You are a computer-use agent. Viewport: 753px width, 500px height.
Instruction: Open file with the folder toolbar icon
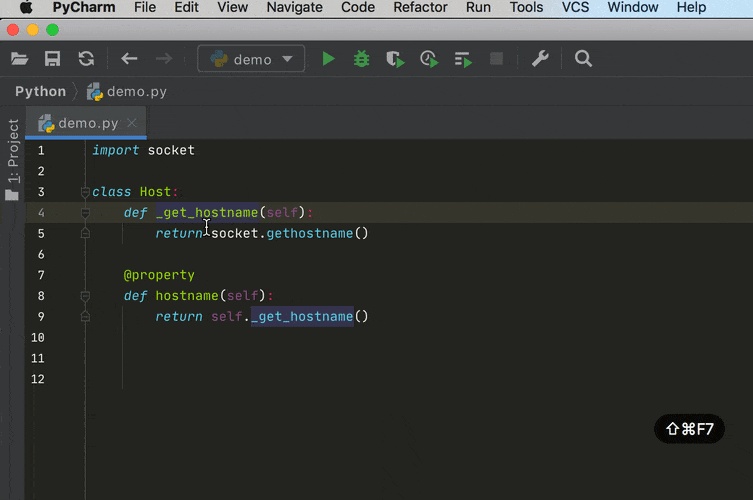pos(19,59)
